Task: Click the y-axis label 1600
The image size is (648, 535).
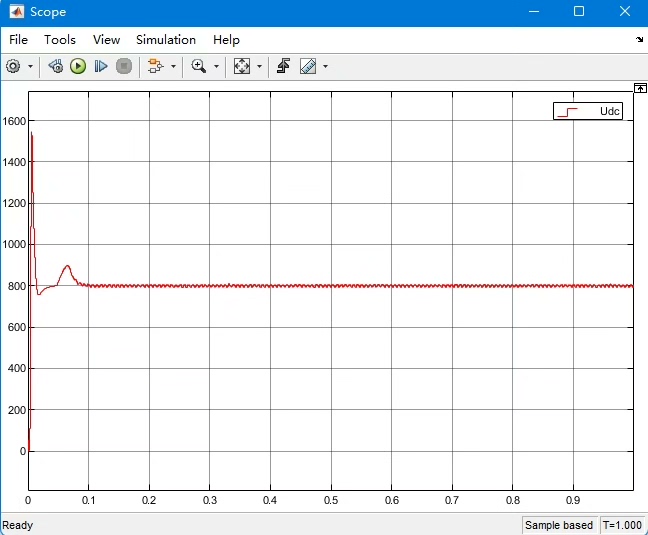Action: point(14,121)
